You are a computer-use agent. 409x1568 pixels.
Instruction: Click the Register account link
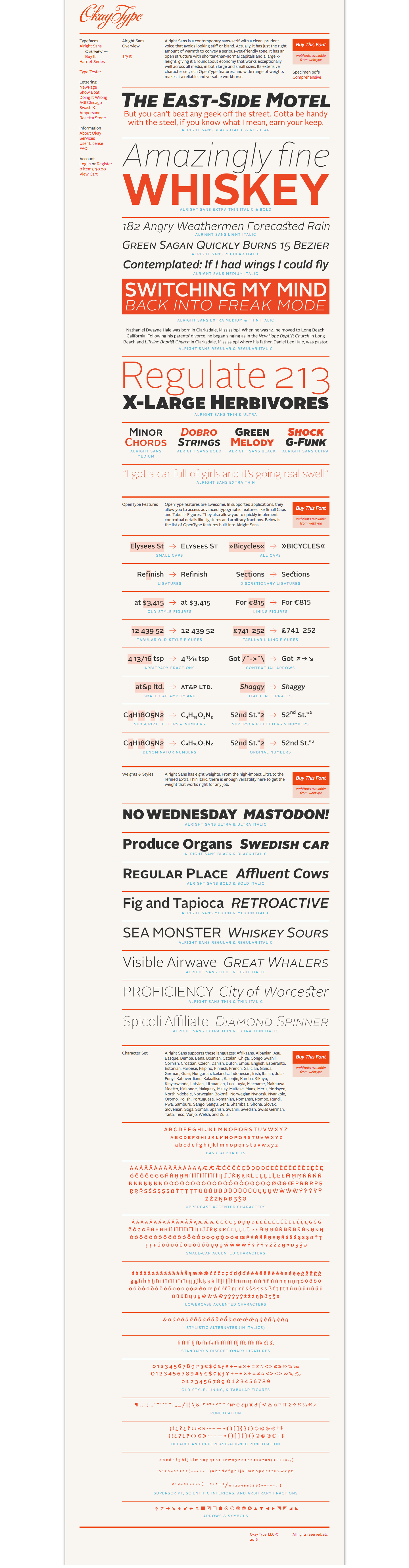(x=105, y=164)
